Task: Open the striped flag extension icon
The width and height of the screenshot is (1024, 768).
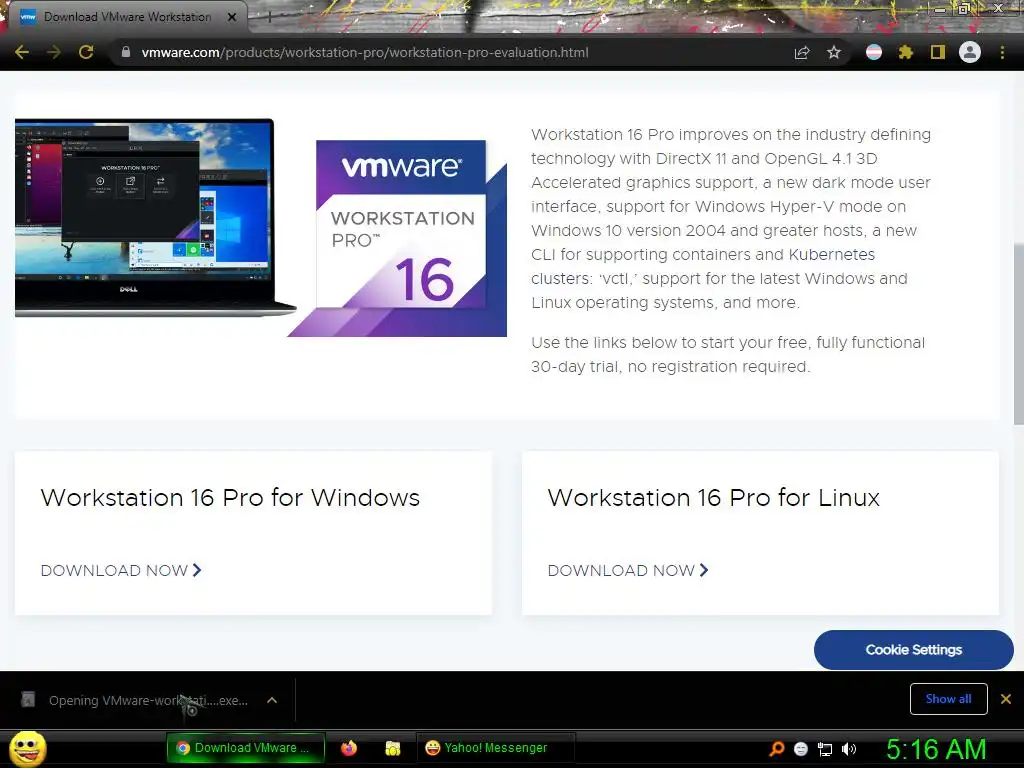Action: tap(874, 52)
